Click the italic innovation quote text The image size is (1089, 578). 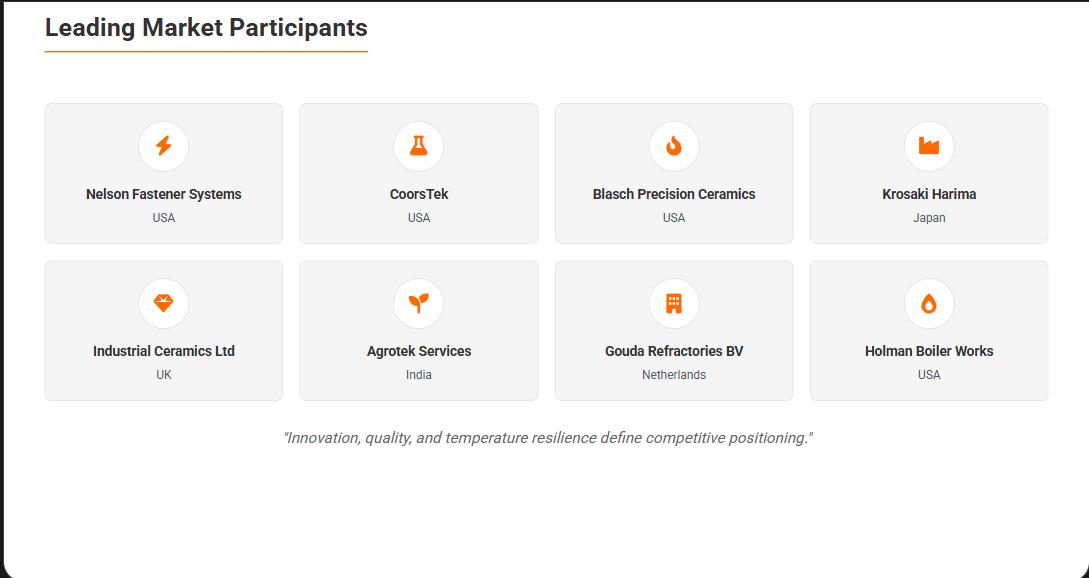click(548, 438)
